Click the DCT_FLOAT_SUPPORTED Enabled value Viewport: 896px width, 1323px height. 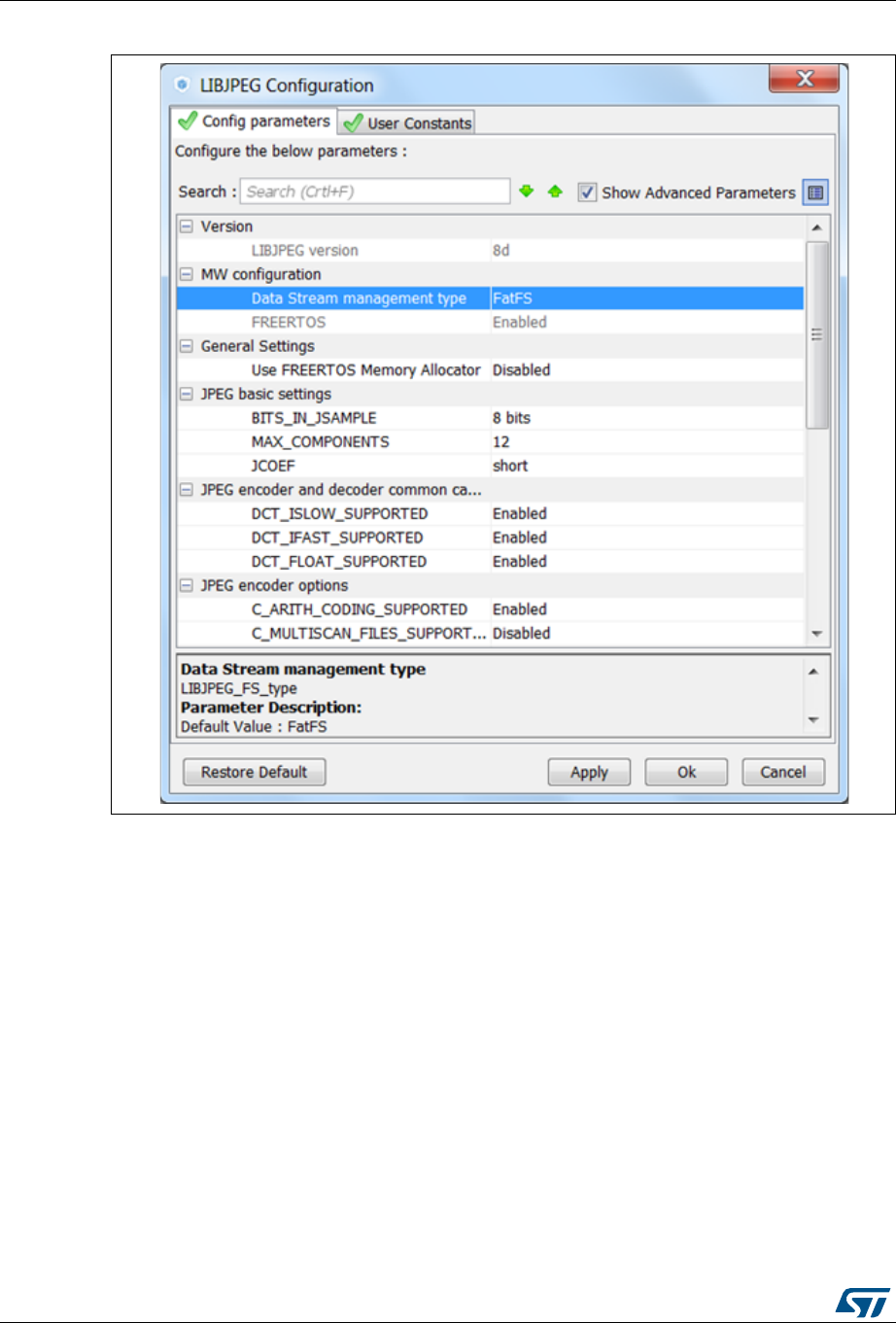tap(520, 561)
